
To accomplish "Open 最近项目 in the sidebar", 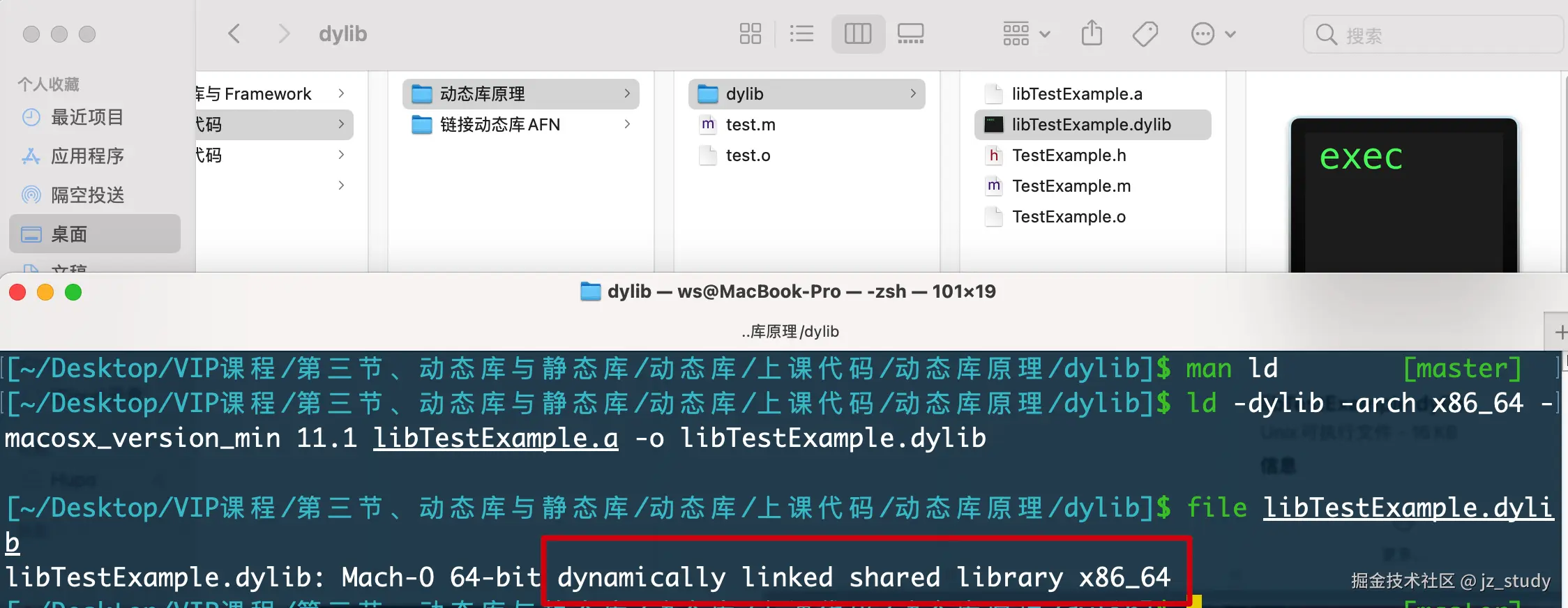I will pos(95,117).
